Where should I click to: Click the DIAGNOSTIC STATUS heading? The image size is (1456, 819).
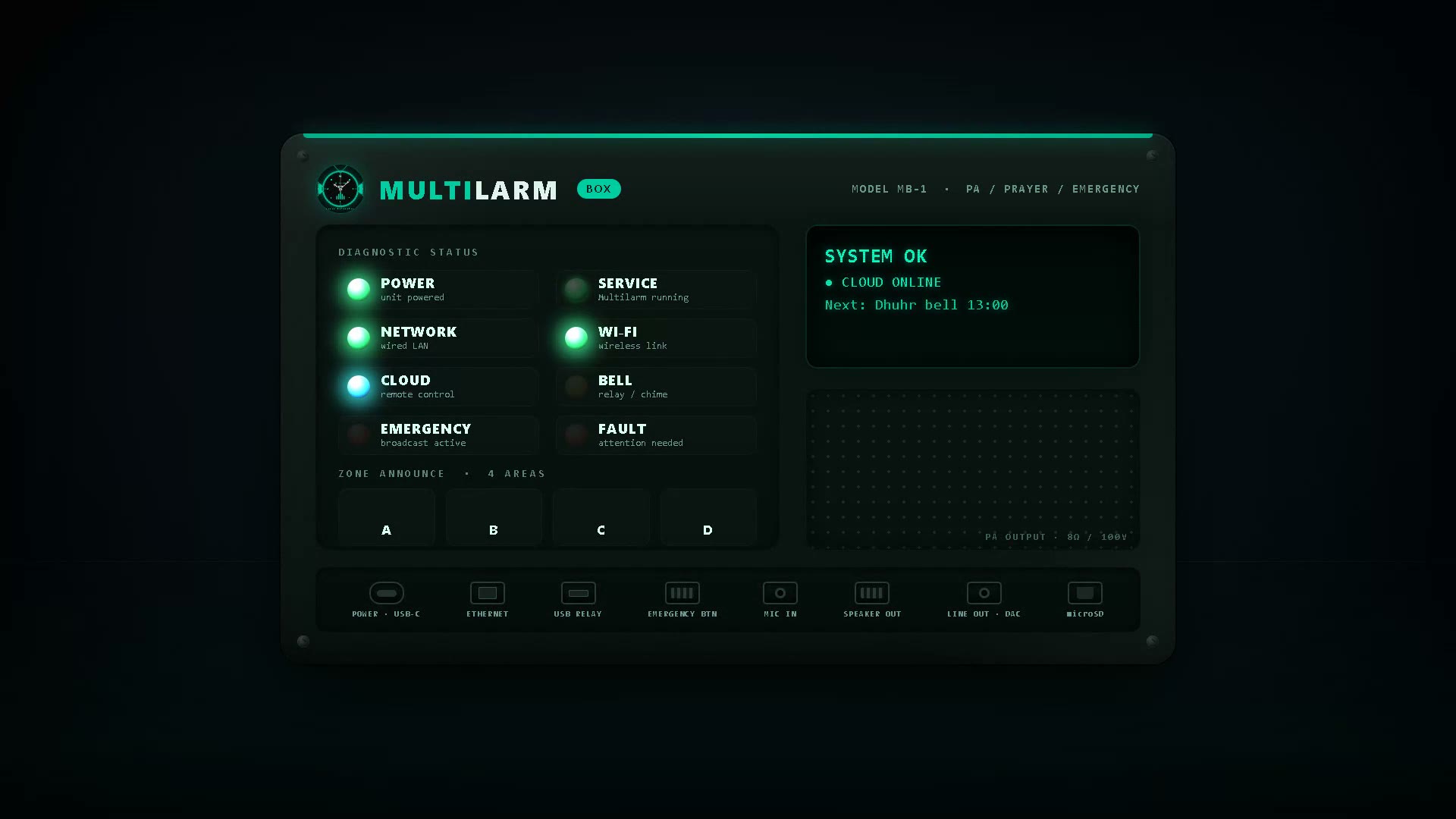[409, 253]
